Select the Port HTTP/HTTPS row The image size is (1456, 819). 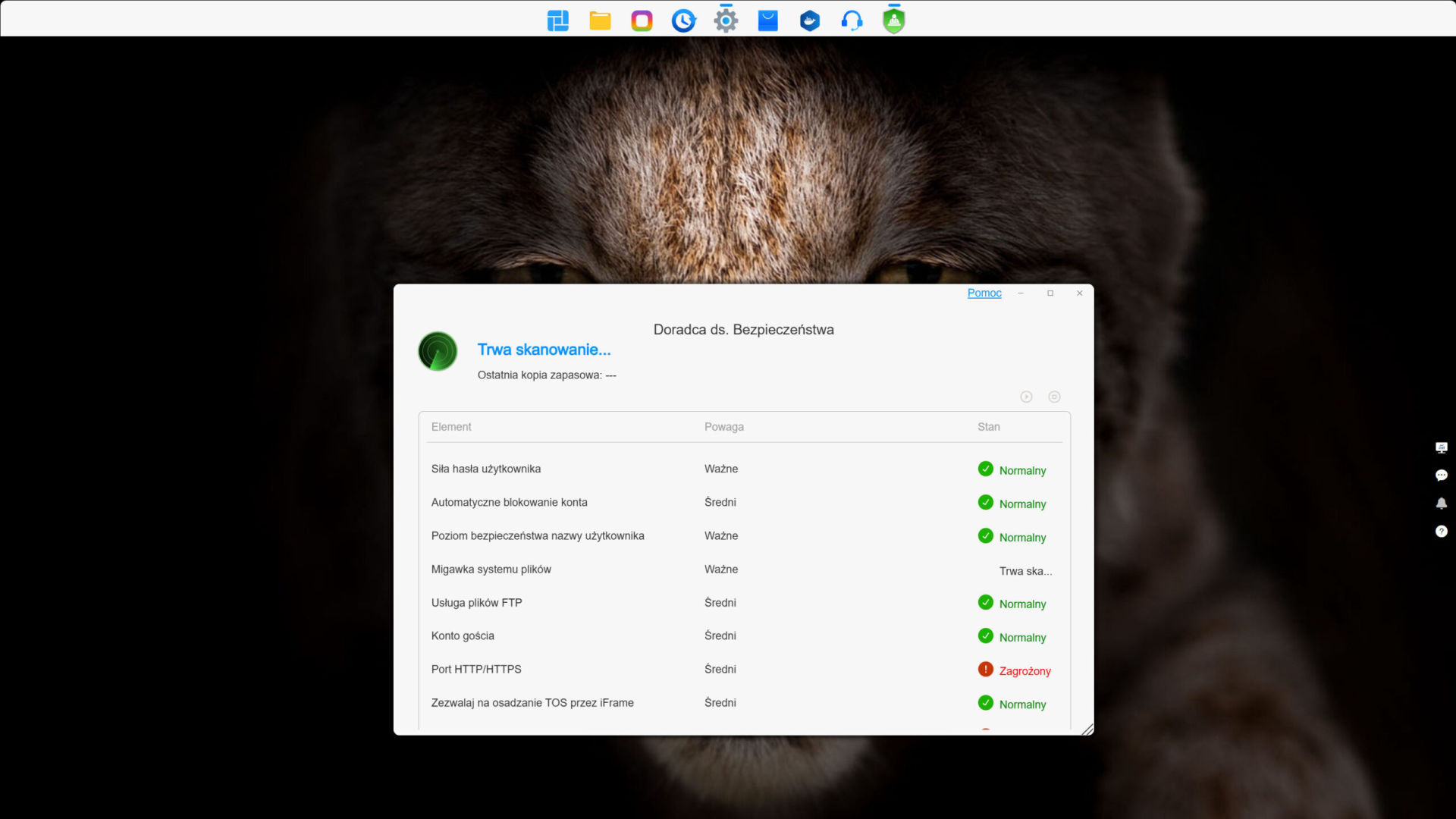(x=743, y=669)
